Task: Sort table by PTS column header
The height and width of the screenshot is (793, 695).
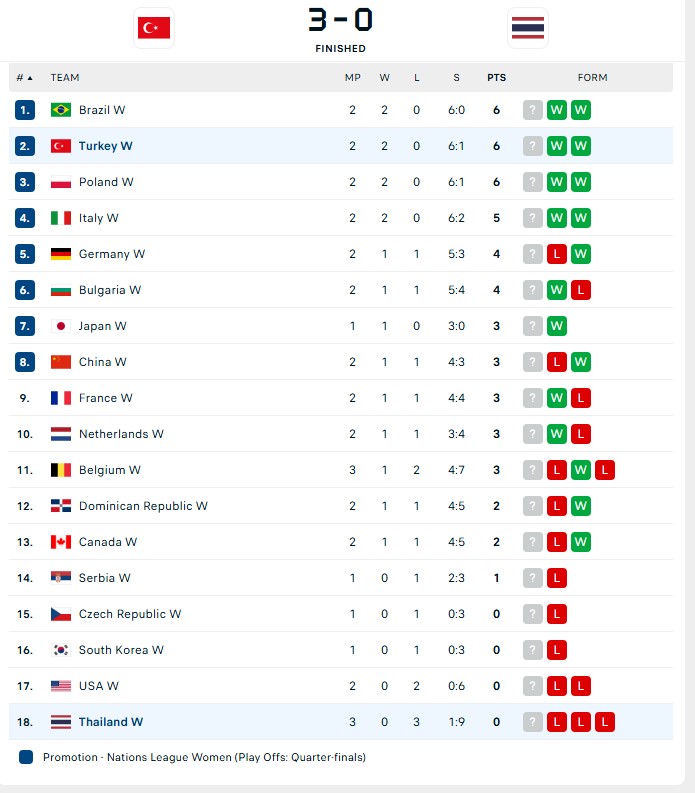Action: pyautogui.click(x=496, y=77)
